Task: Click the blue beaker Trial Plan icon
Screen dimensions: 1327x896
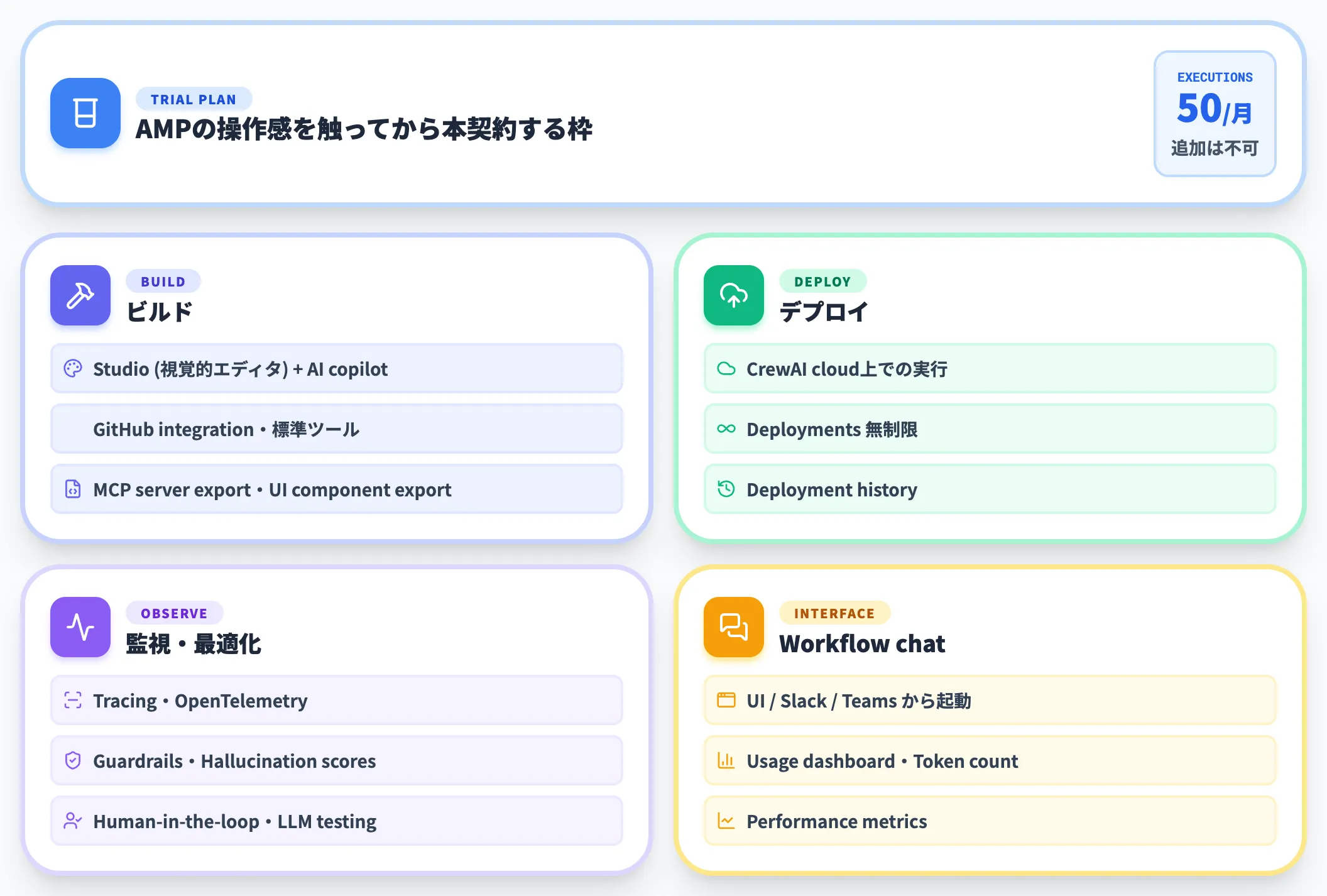Action: pos(85,113)
